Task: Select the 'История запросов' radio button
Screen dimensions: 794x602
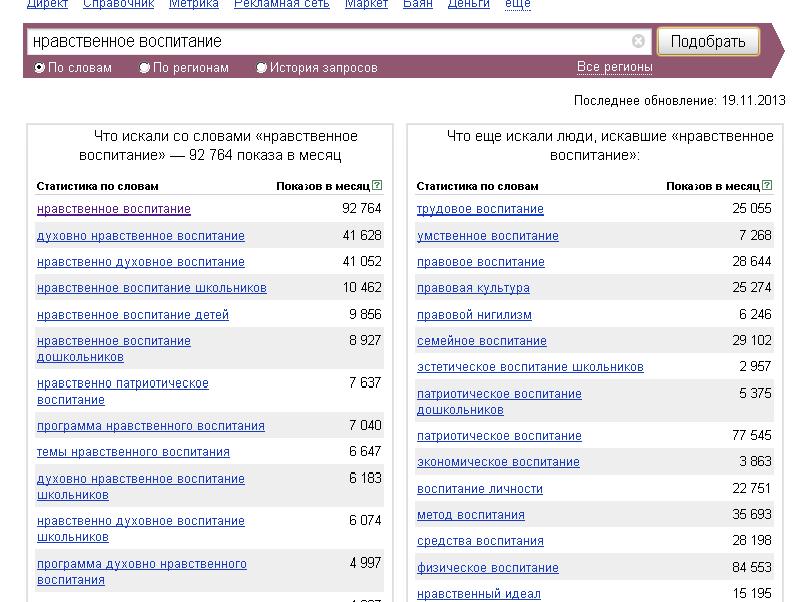Action: [261, 67]
